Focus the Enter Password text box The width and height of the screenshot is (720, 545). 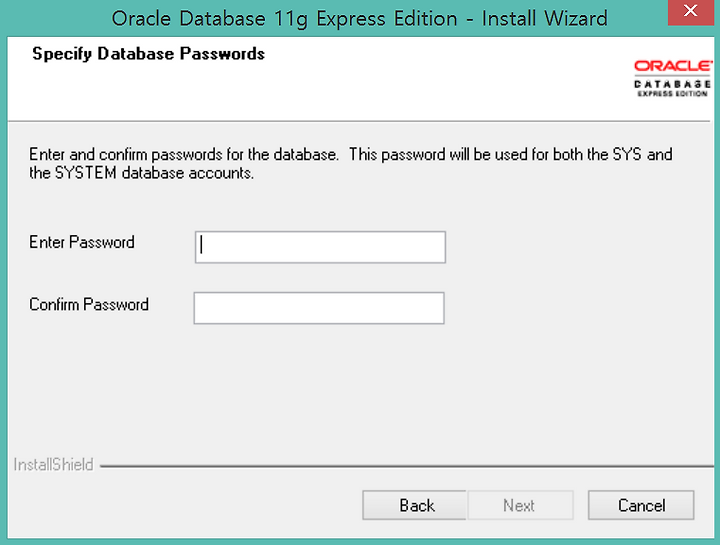pos(320,247)
